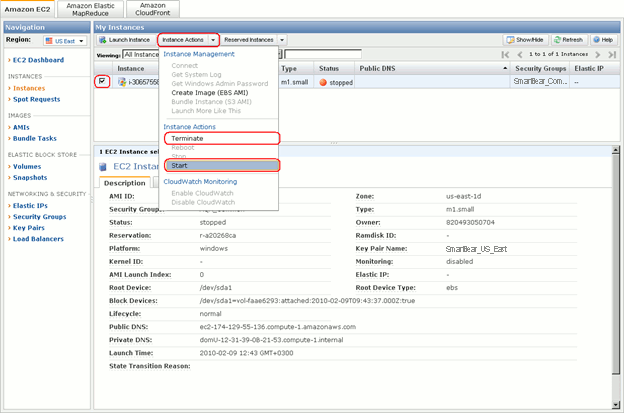The width and height of the screenshot is (625, 414).
Task: Click the greyed-out Disable CloudWatch entry
Action: 203,202
